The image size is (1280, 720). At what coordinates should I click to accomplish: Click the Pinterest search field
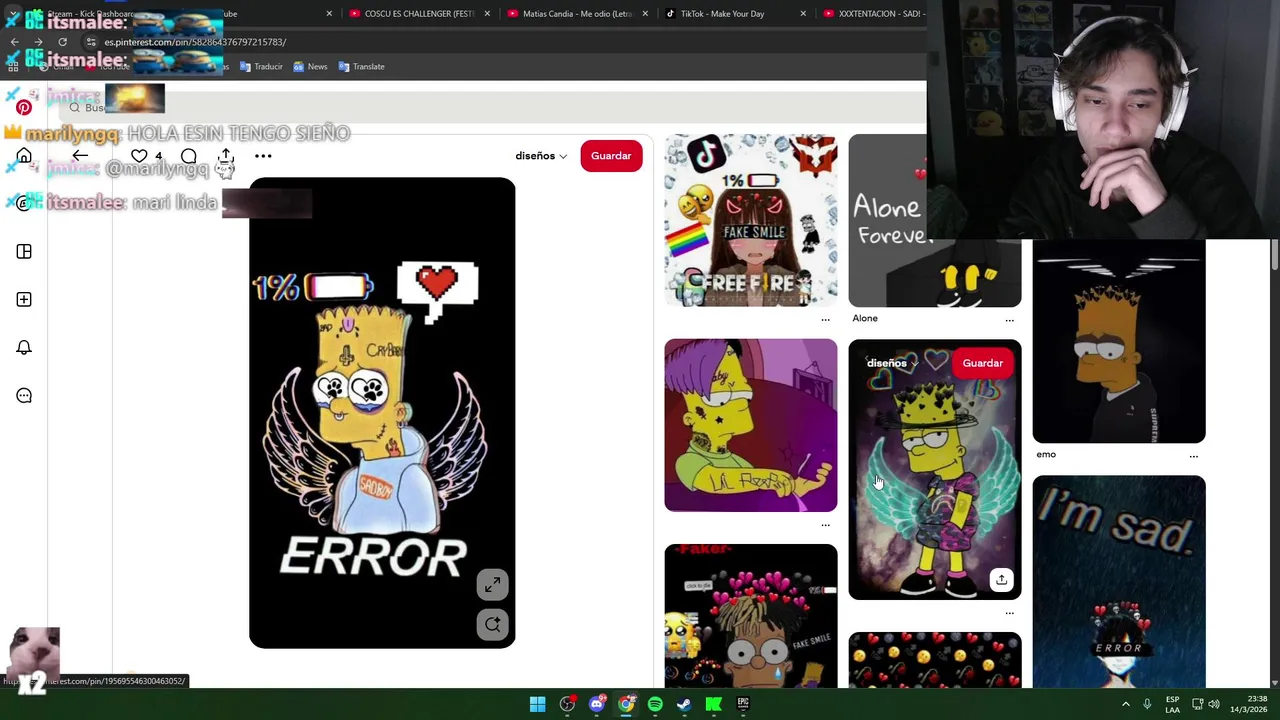point(490,107)
